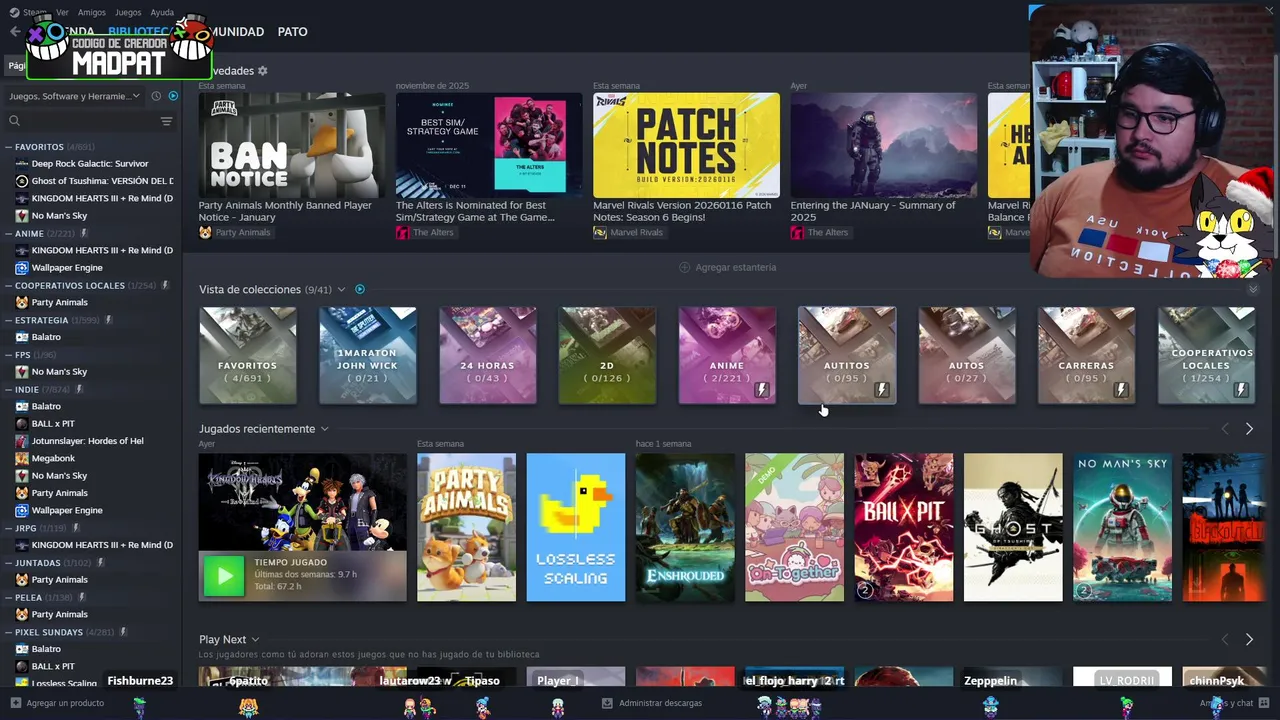Go to next page of Jugados recientemente

point(1249,429)
